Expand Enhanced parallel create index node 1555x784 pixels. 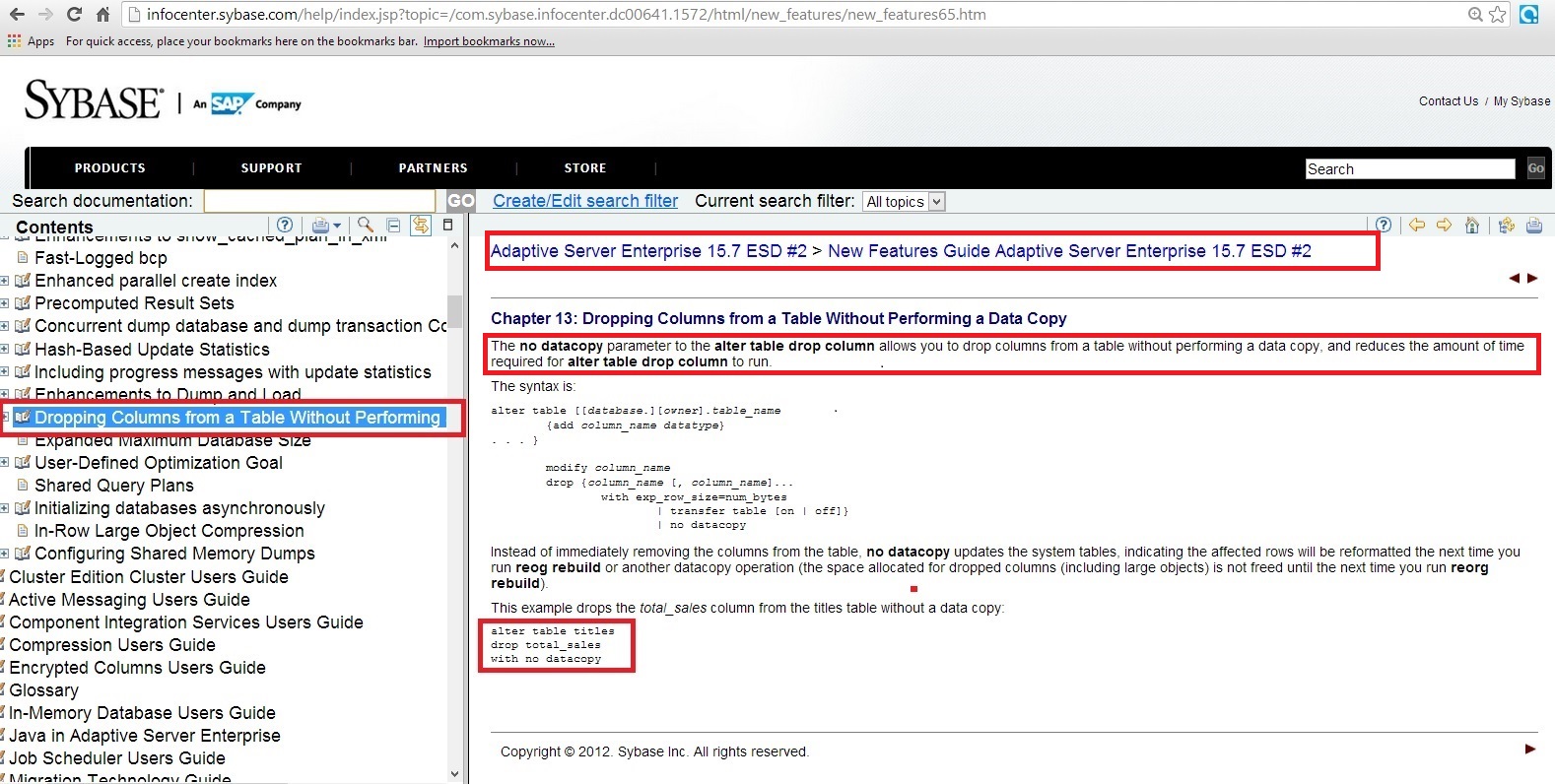(x=5, y=281)
